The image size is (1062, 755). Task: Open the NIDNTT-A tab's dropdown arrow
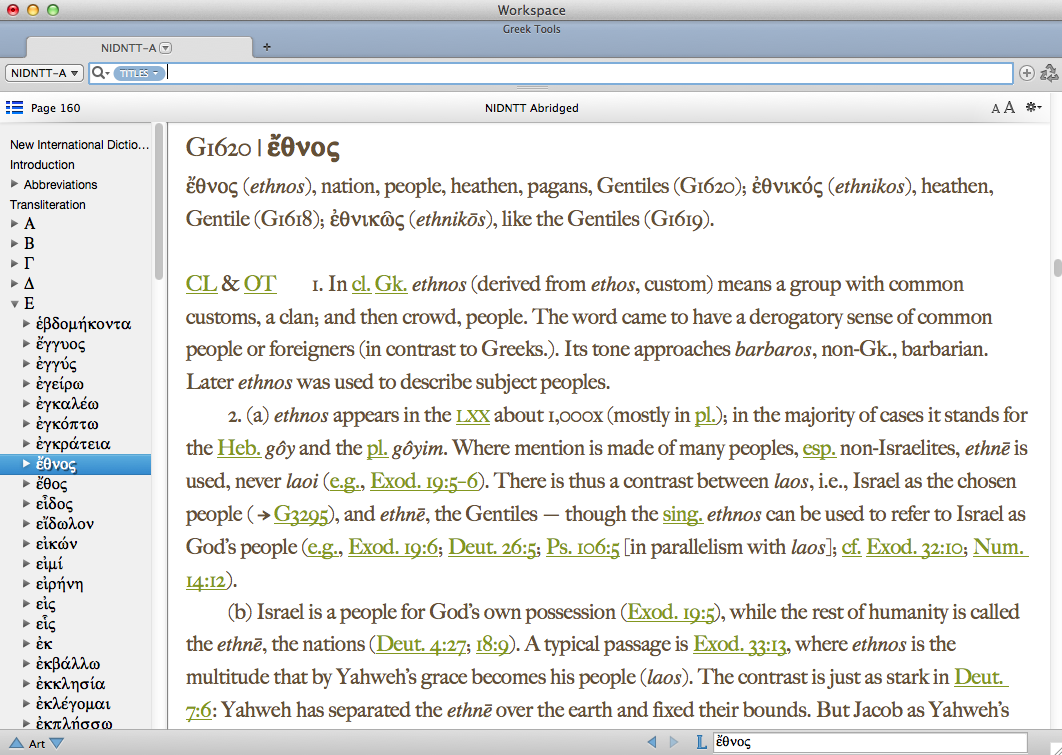pyautogui.click(x=166, y=48)
